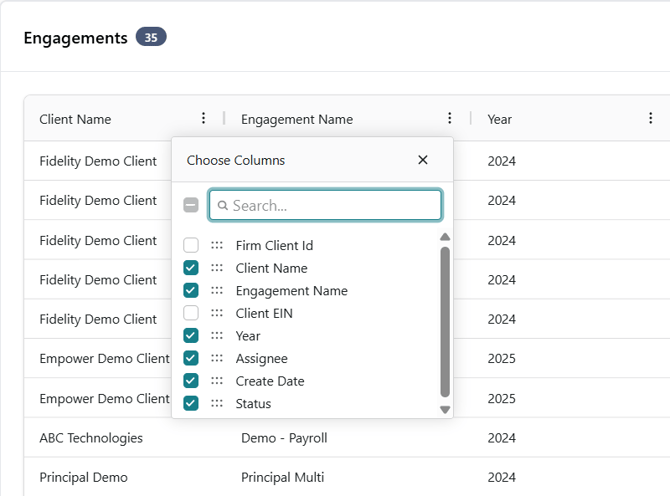Grab the Engagement Name drag handle
This screenshot has height=496, width=670.
pyautogui.click(x=217, y=291)
